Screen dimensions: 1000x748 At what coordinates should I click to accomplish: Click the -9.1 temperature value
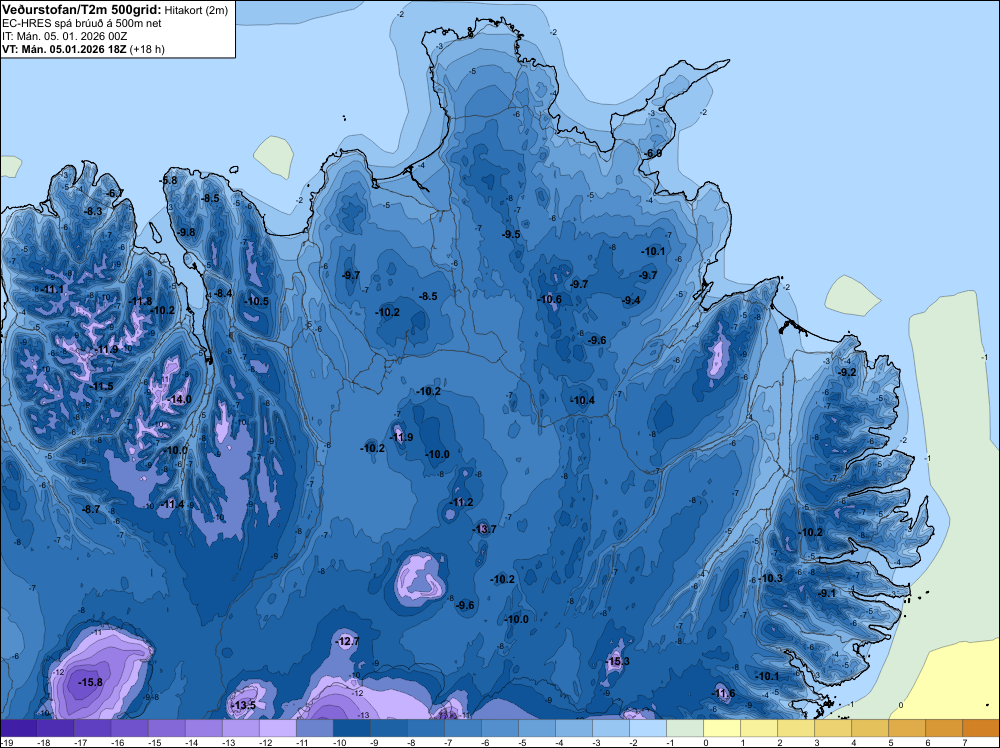pyautogui.click(x=827, y=593)
